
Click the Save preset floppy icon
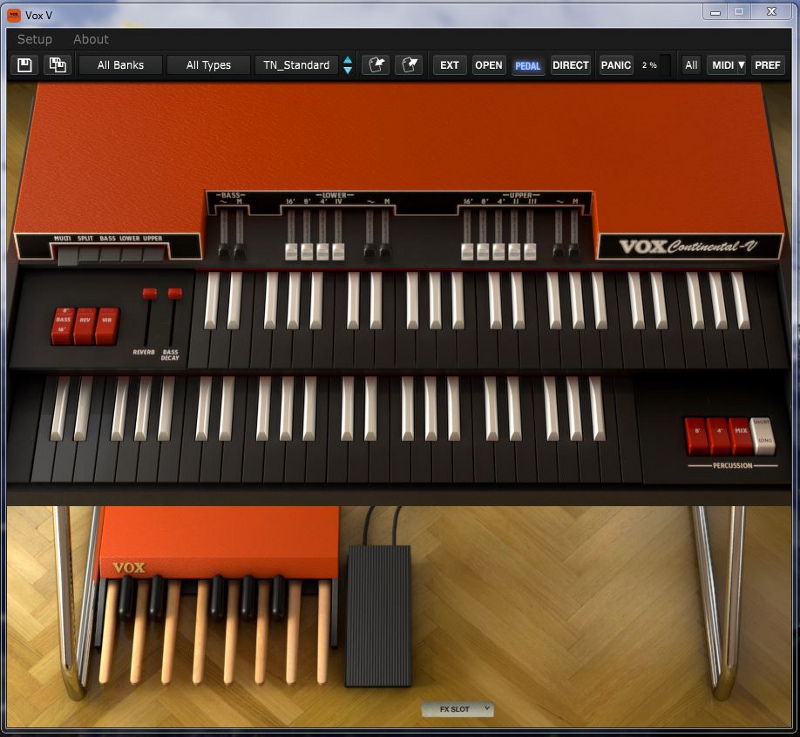(x=24, y=65)
